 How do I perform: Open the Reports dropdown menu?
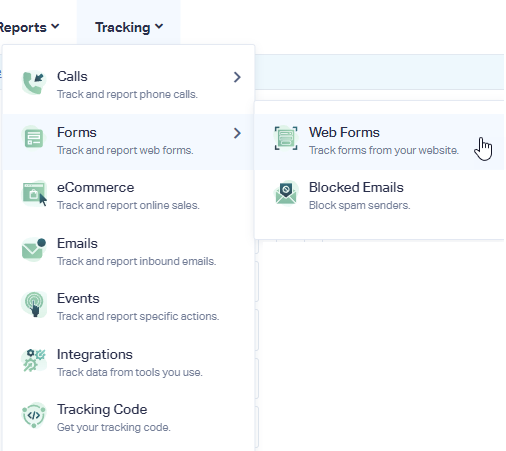click(x=29, y=27)
